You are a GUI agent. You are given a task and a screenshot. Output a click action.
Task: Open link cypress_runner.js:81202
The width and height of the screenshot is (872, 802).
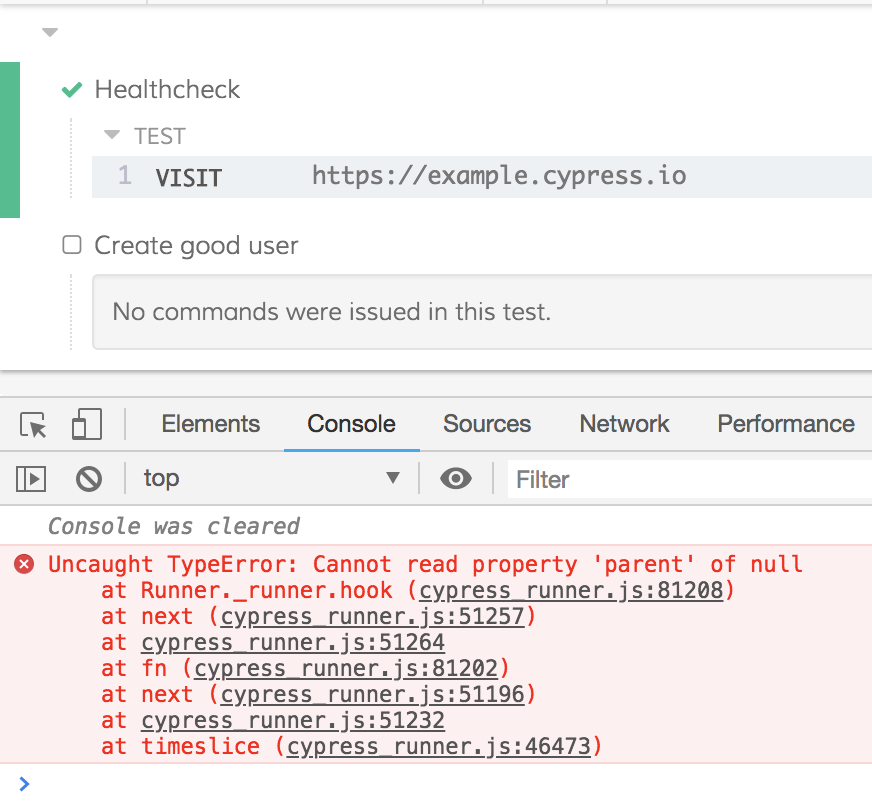346,669
